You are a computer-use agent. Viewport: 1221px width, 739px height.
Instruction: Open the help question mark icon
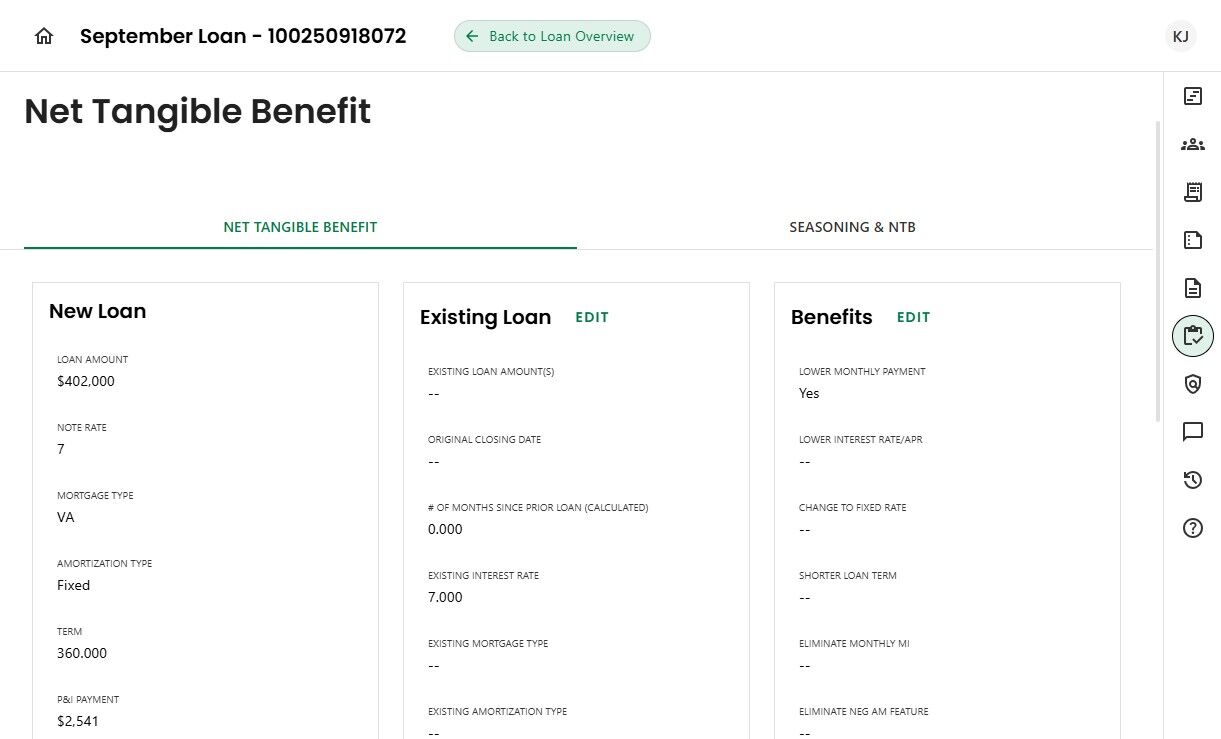click(x=1192, y=528)
